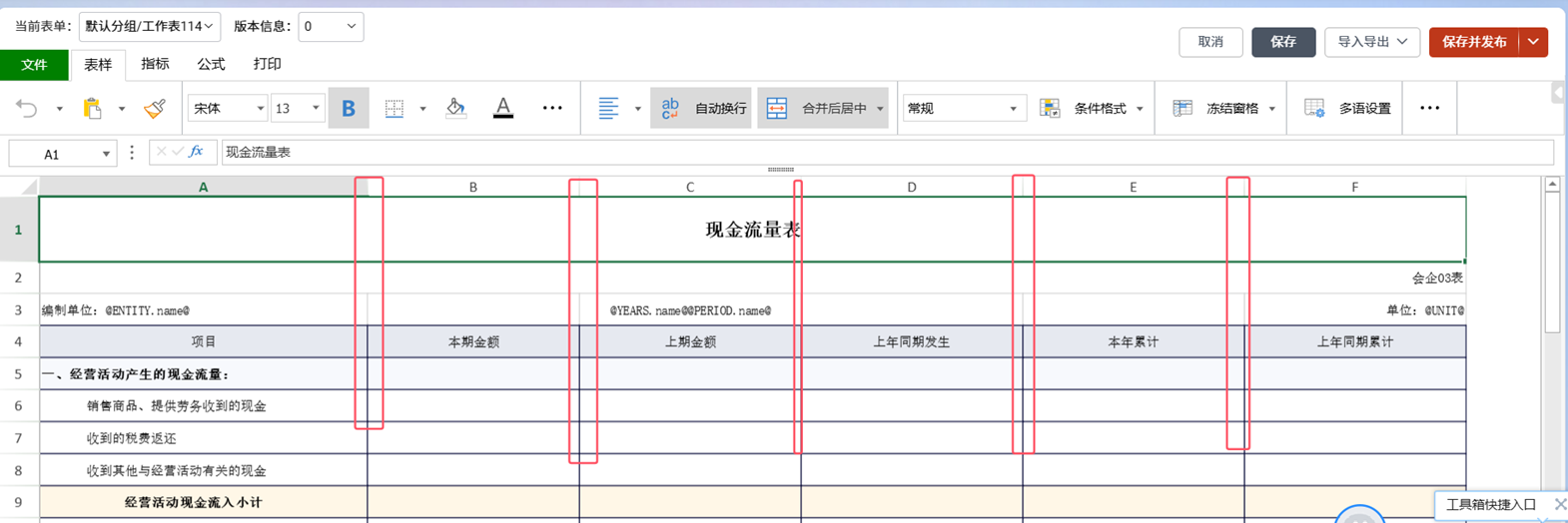The width and height of the screenshot is (1568, 523).
Task: Click the cell @YEARS.name@@PERIOD.name@
Action: (690, 310)
